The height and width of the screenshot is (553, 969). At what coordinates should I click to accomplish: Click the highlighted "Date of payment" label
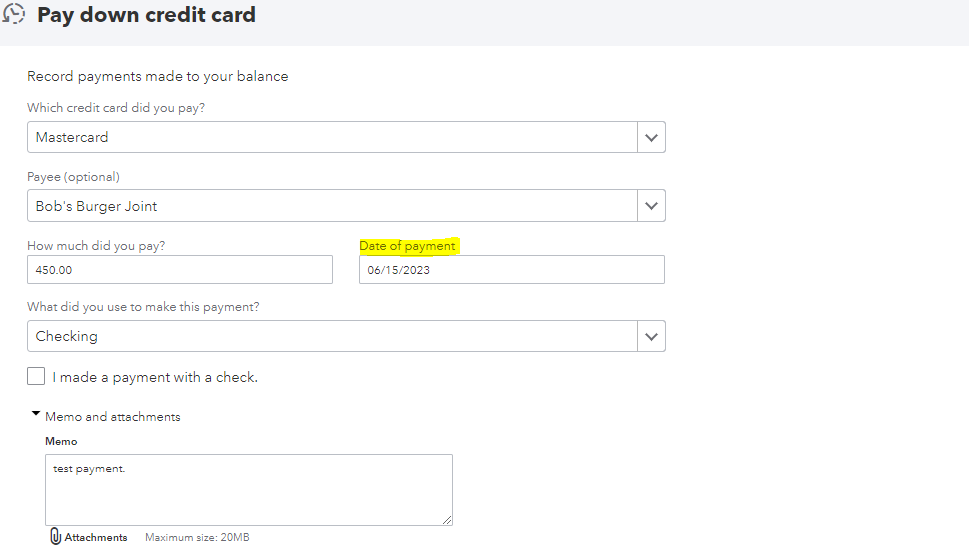coord(407,246)
